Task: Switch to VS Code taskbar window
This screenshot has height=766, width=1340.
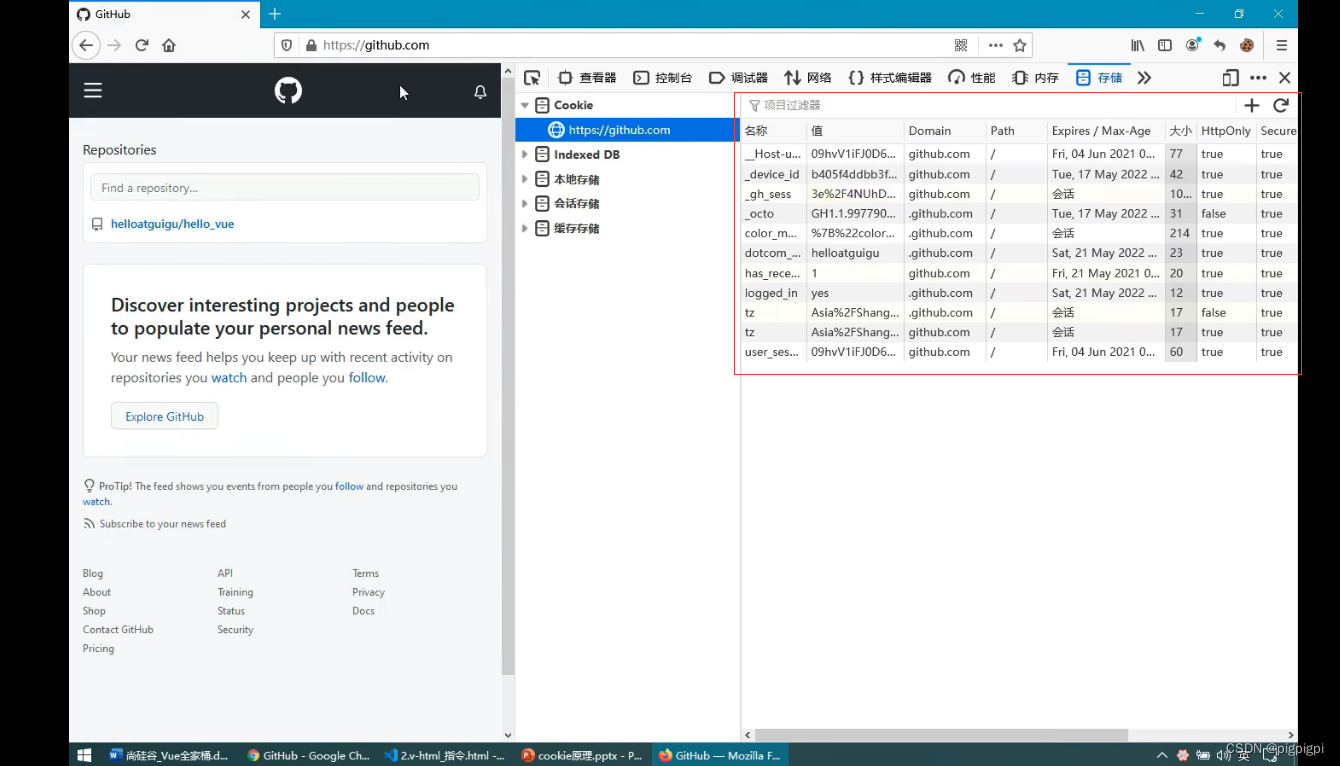Action: click(445, 755)
